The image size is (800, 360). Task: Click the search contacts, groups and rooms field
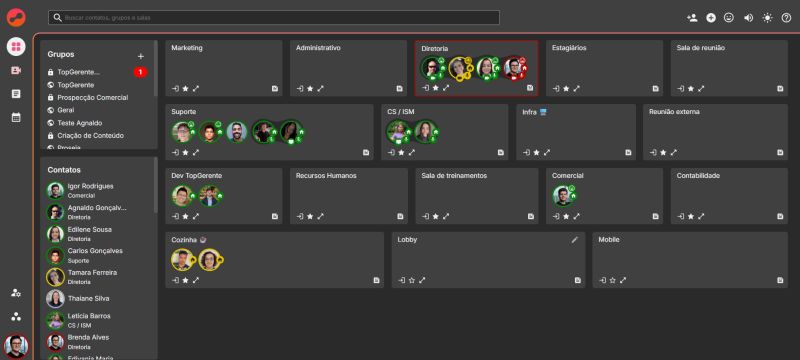(x=273, y=17)
